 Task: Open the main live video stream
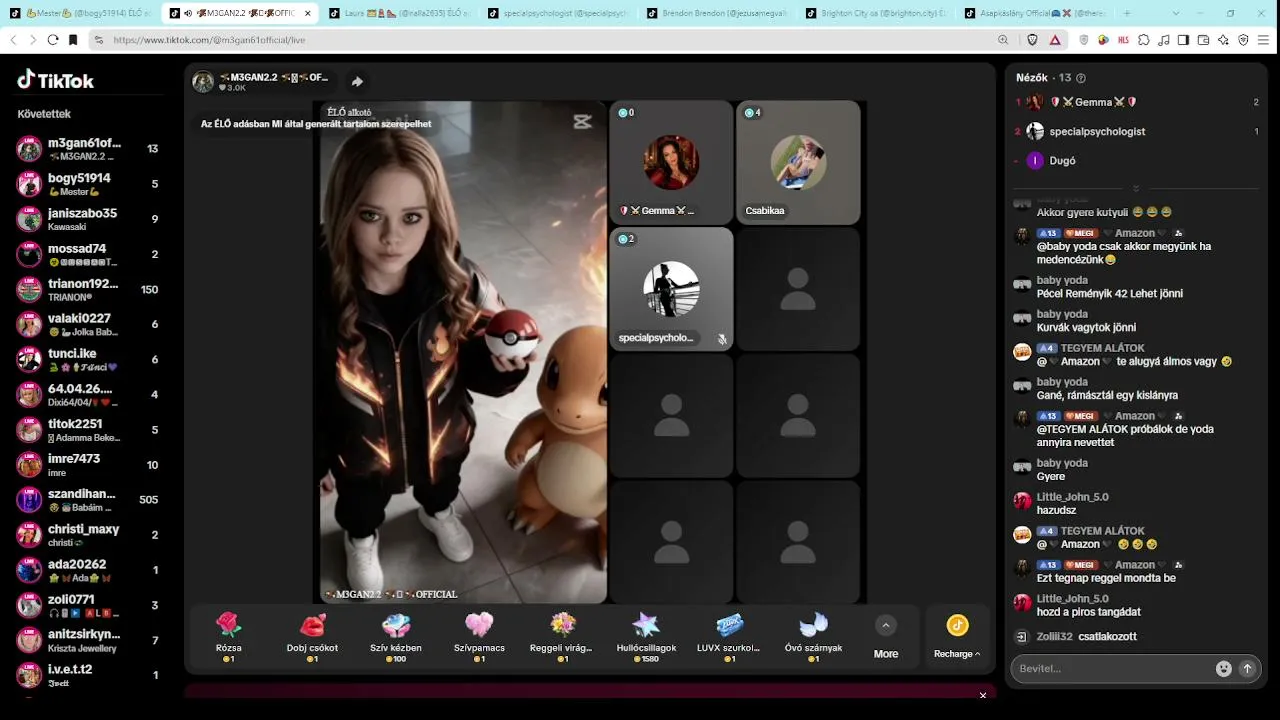(463, 352)
